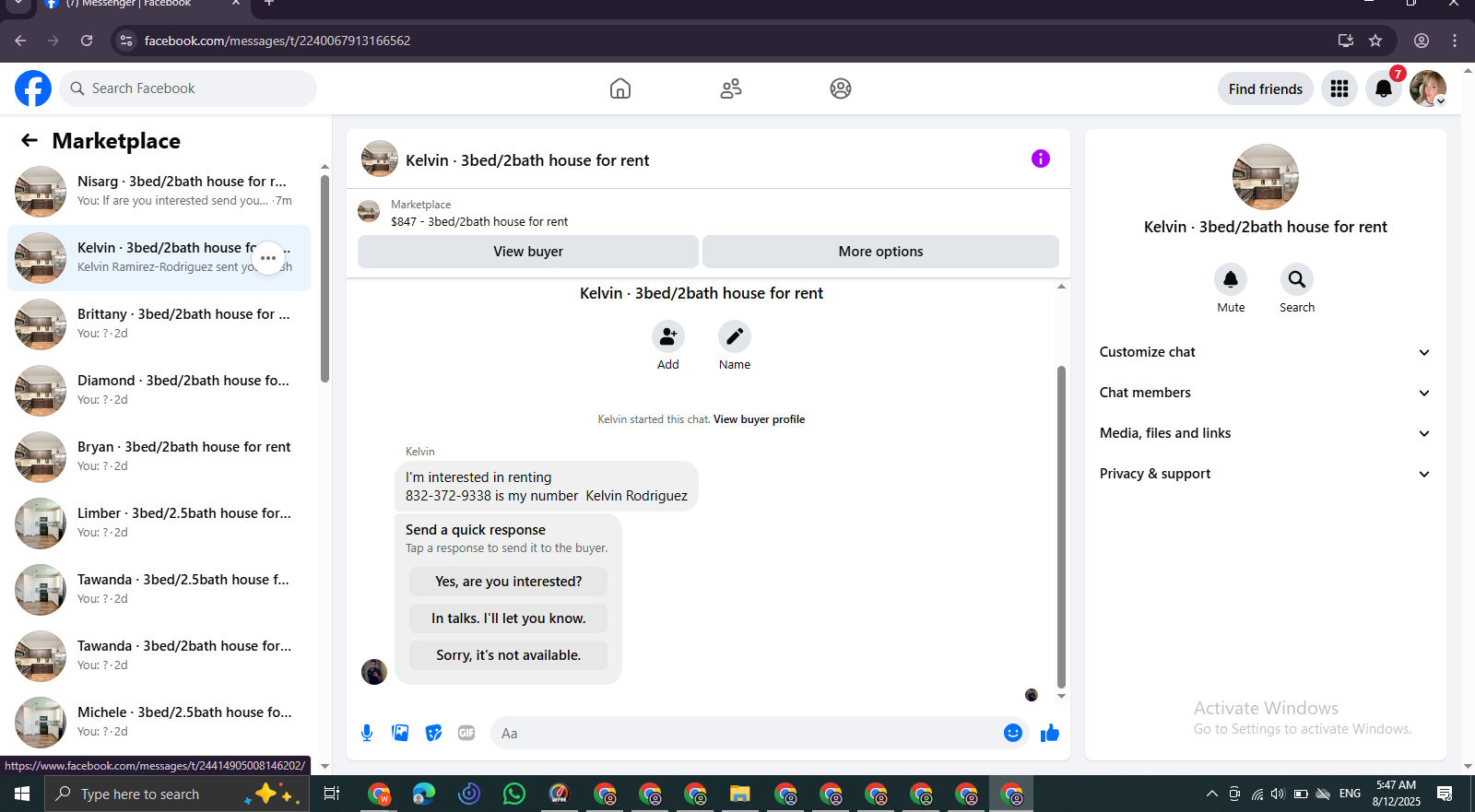Open the apps grid menu icon

1339,88
